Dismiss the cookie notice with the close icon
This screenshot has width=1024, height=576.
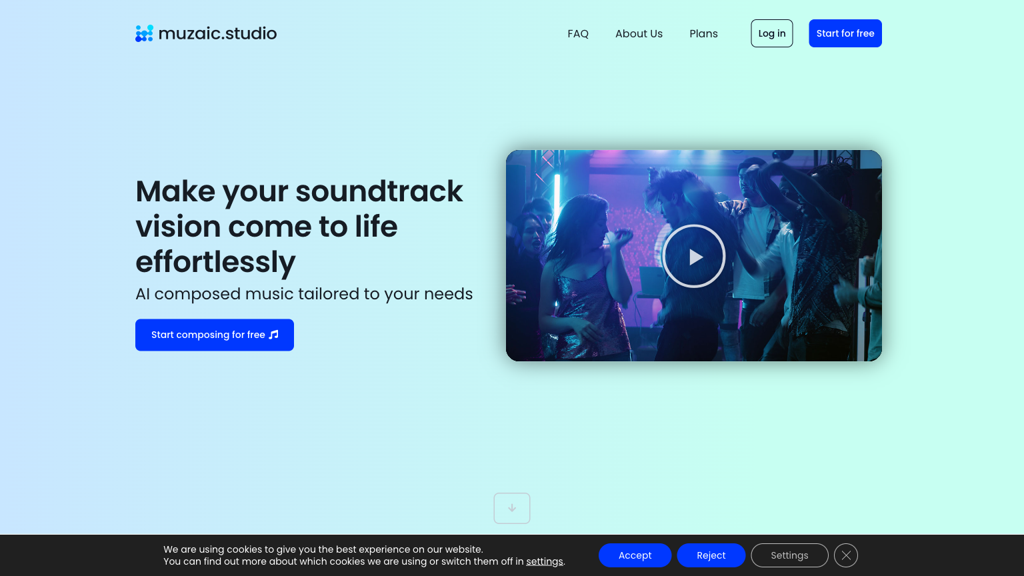point(845,555)
